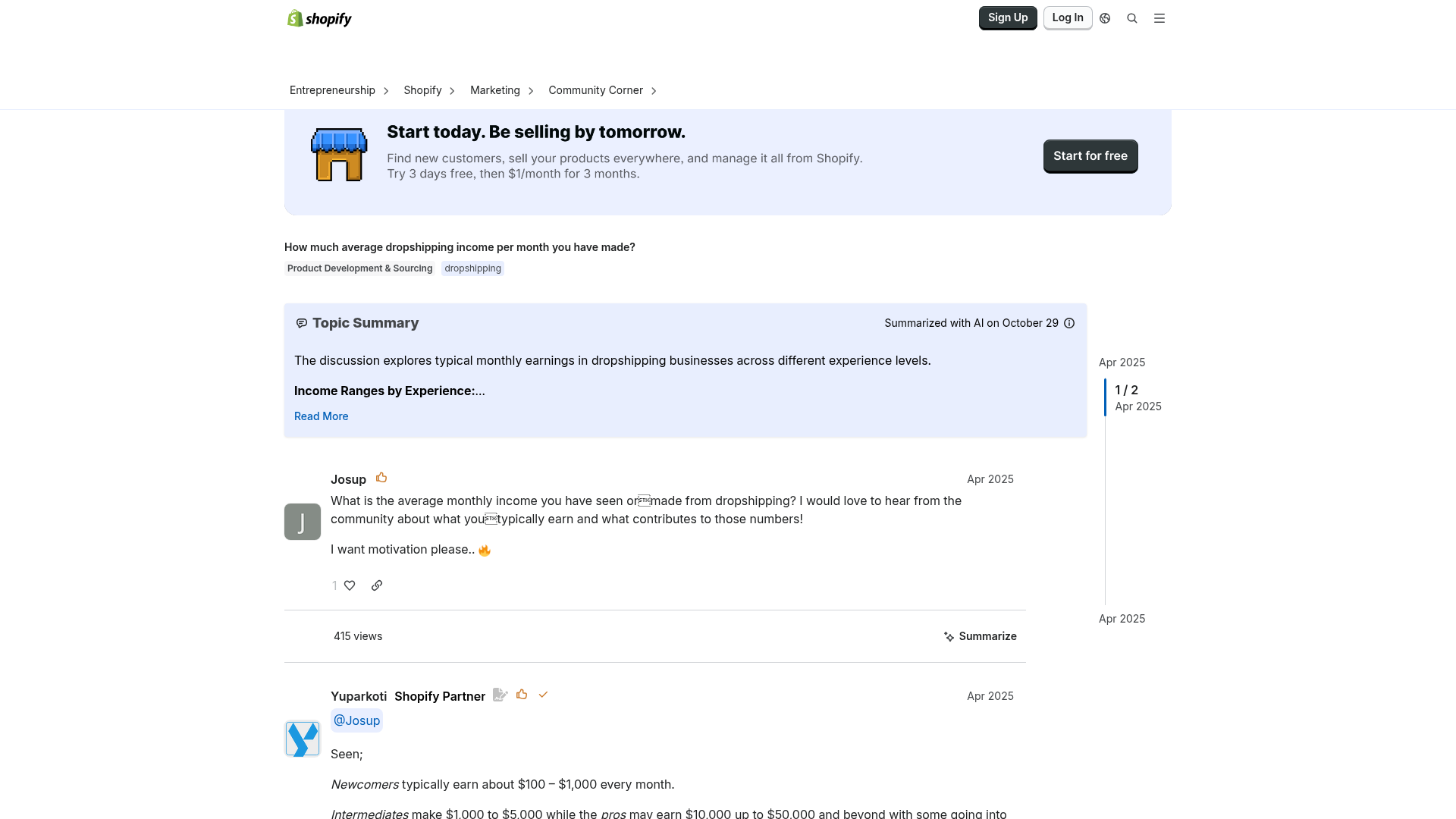The image size is (1456, 819).
Task: Click the Apr 2025 date on Josup's post
Action: pos(990,479)
